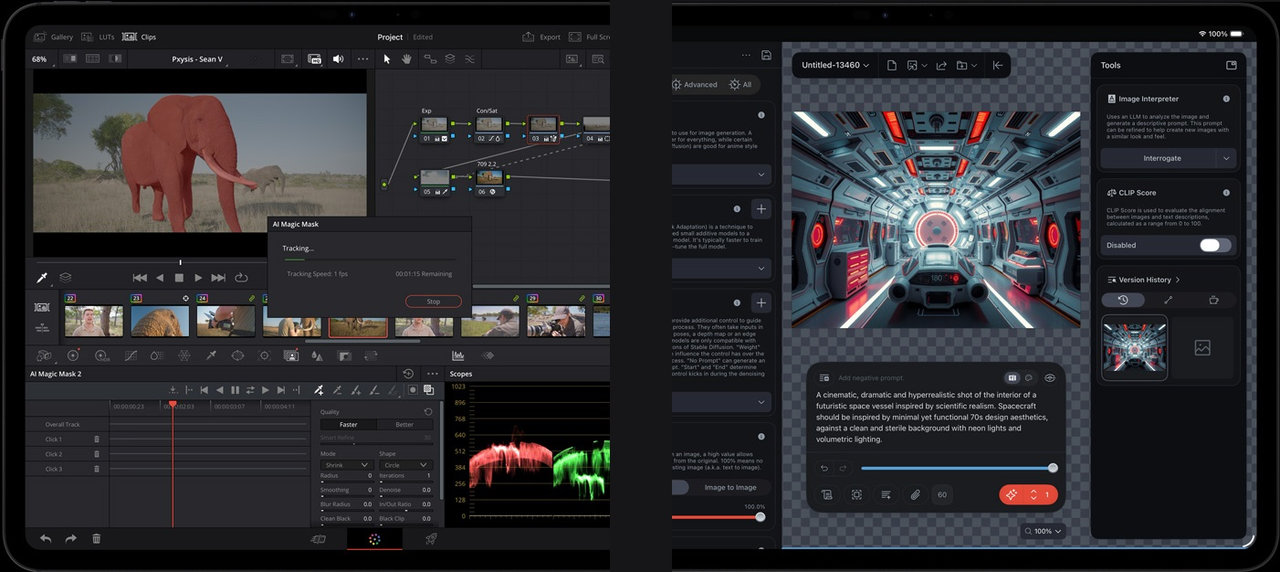
Task: Open the Shrink mode dropdown
Action: click(x=346, y=465)
